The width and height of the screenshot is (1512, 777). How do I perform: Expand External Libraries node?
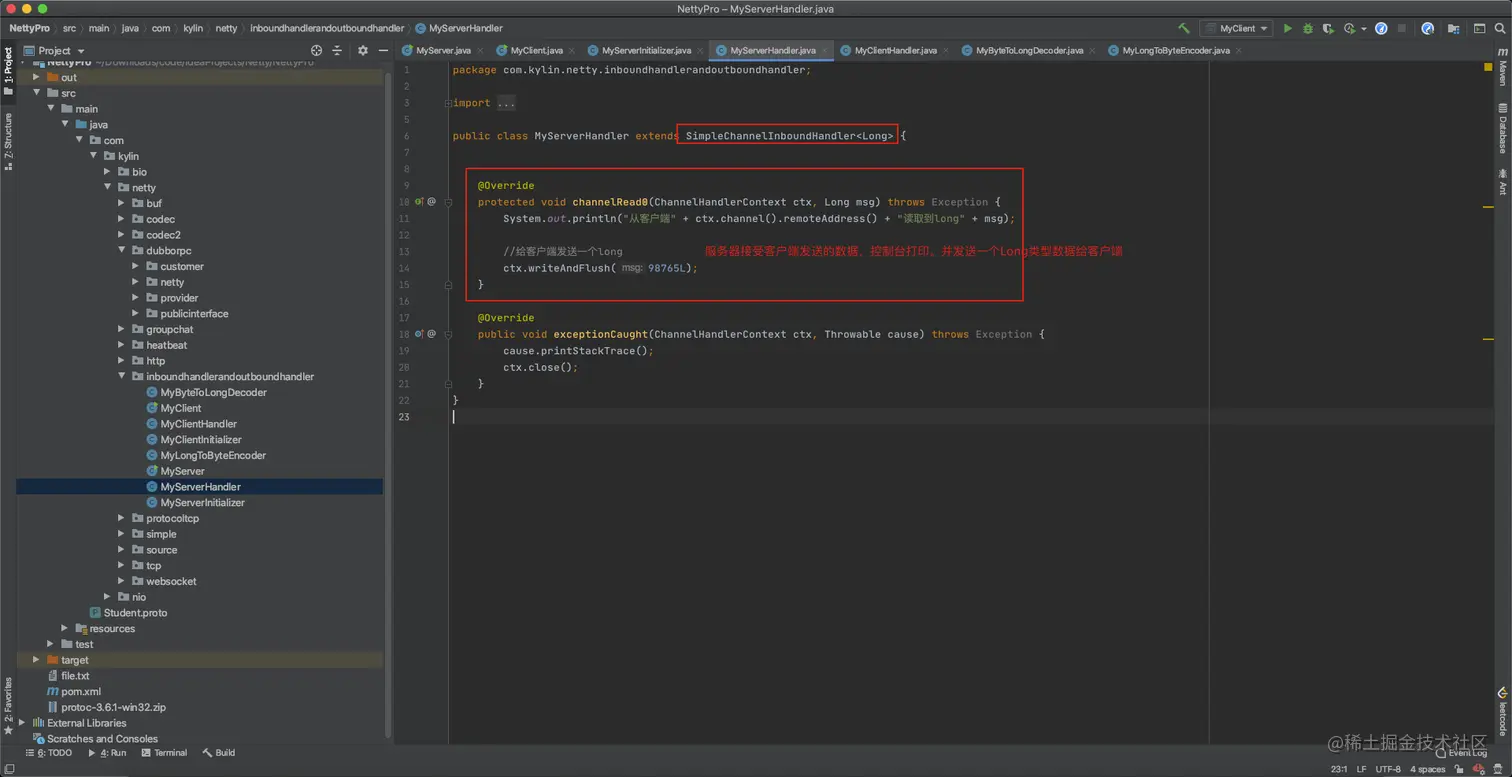tap(22, 723)
